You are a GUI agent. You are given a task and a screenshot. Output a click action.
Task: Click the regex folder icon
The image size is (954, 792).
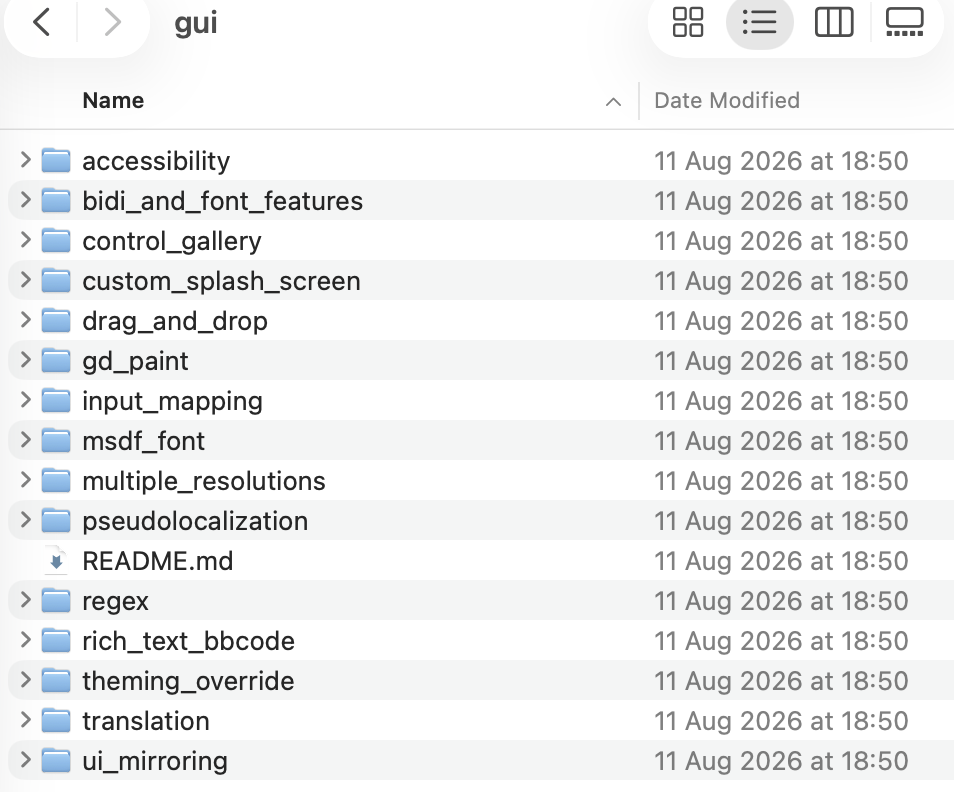click(56, 601)
